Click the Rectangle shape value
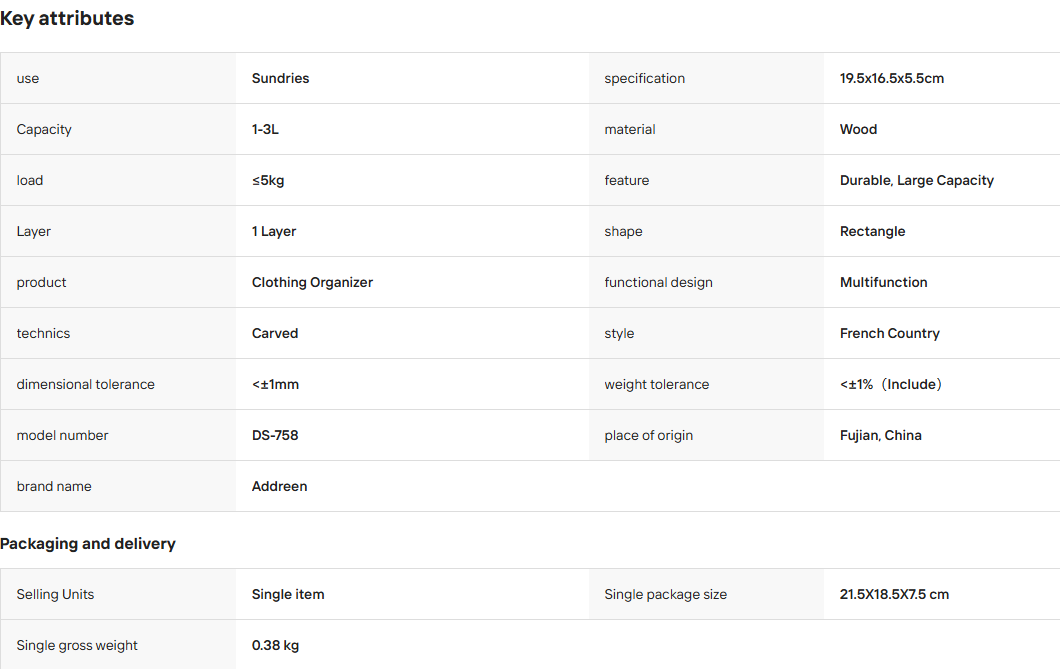Screen dimensions: 1060x669 click(872, 231)
